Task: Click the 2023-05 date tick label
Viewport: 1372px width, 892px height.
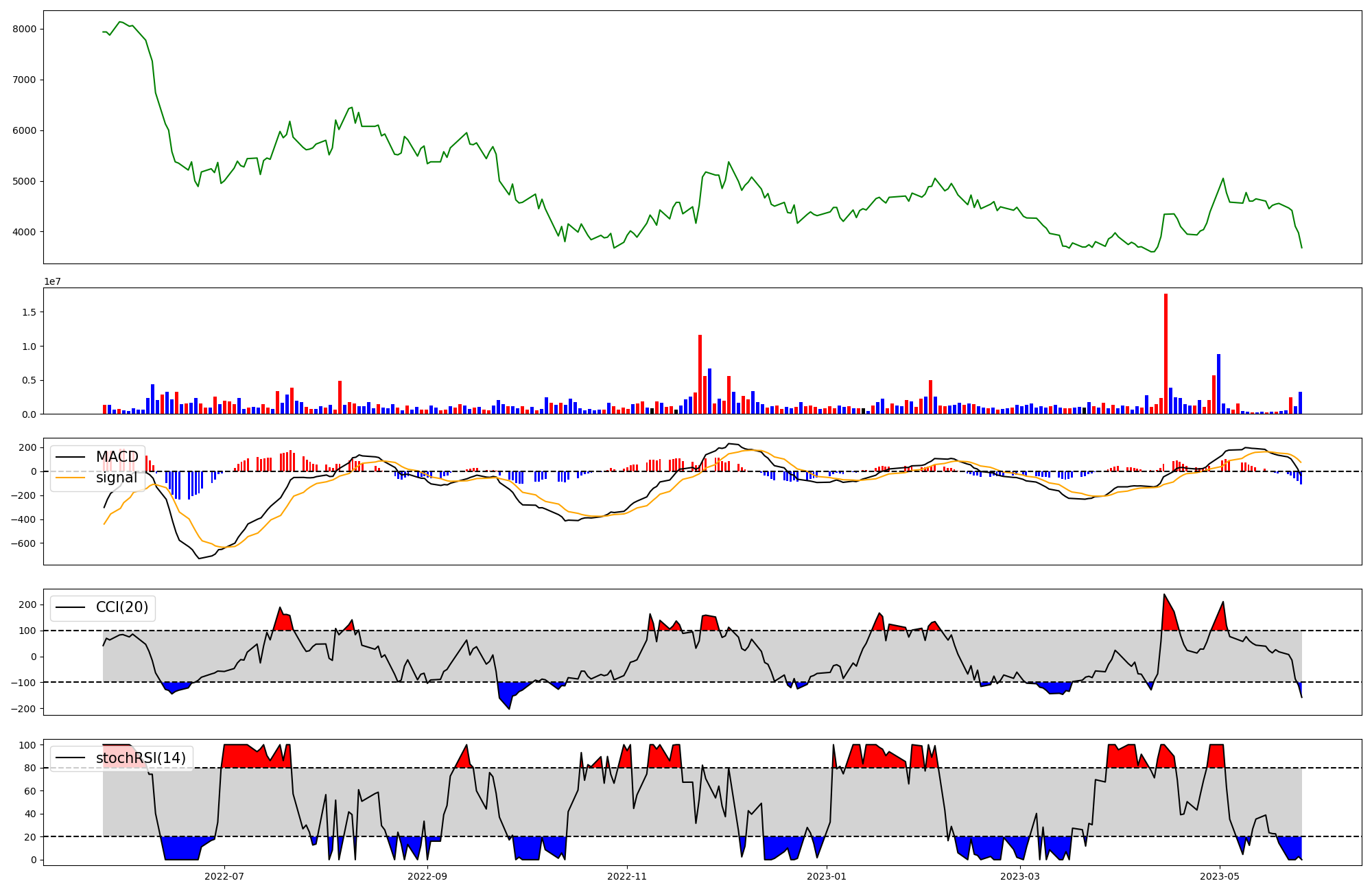Action: coord(1220,876)
